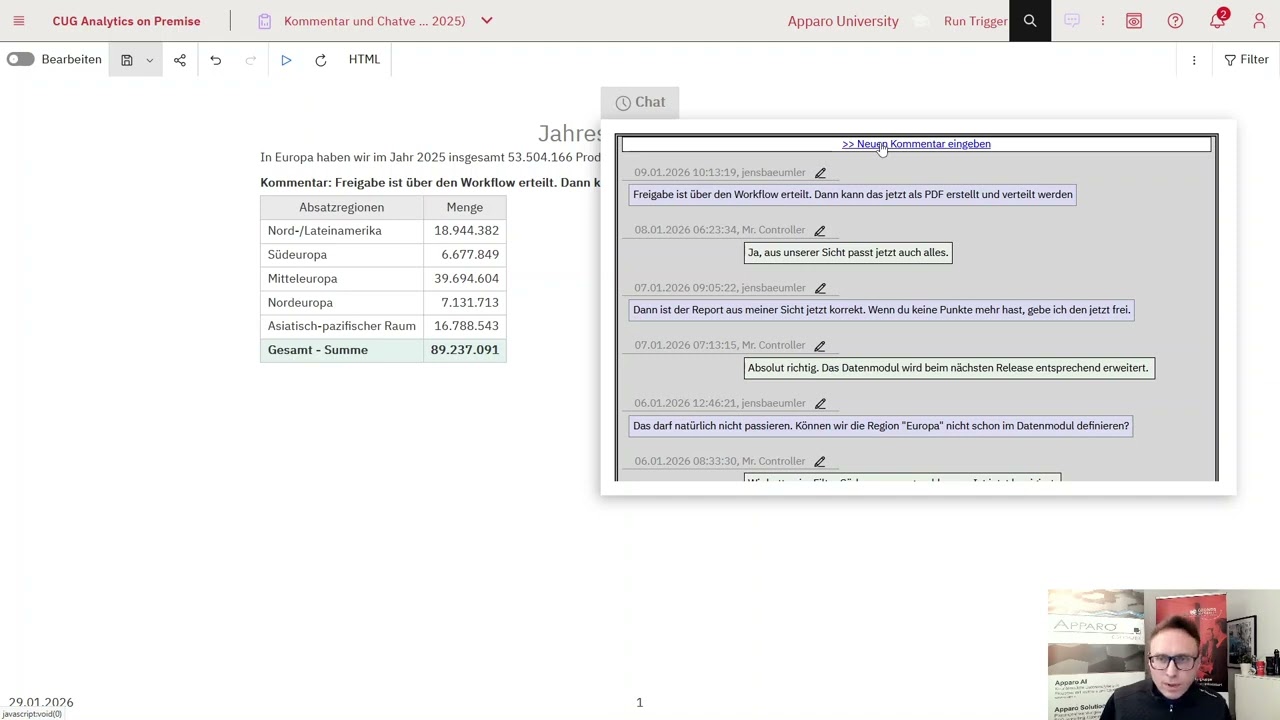Open the hamburger navigation menu
The image size is (1280, 720).
[x=18, y=21]
